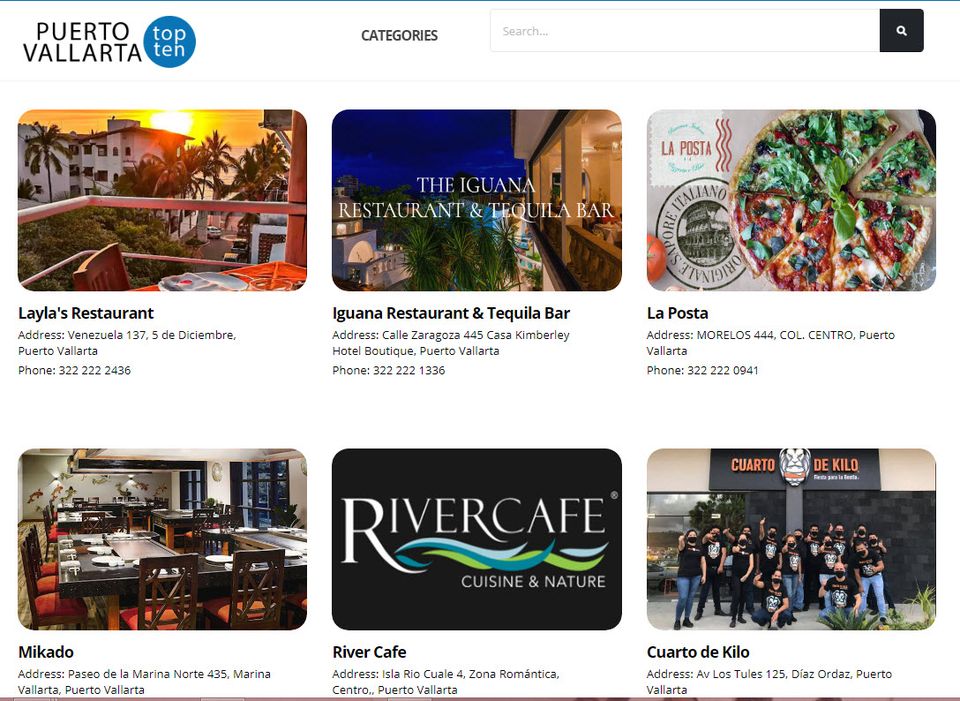Select Layla's address Venezuela 137 text
960x701 pixels.
pyautogui.click(x=127, y=343)
